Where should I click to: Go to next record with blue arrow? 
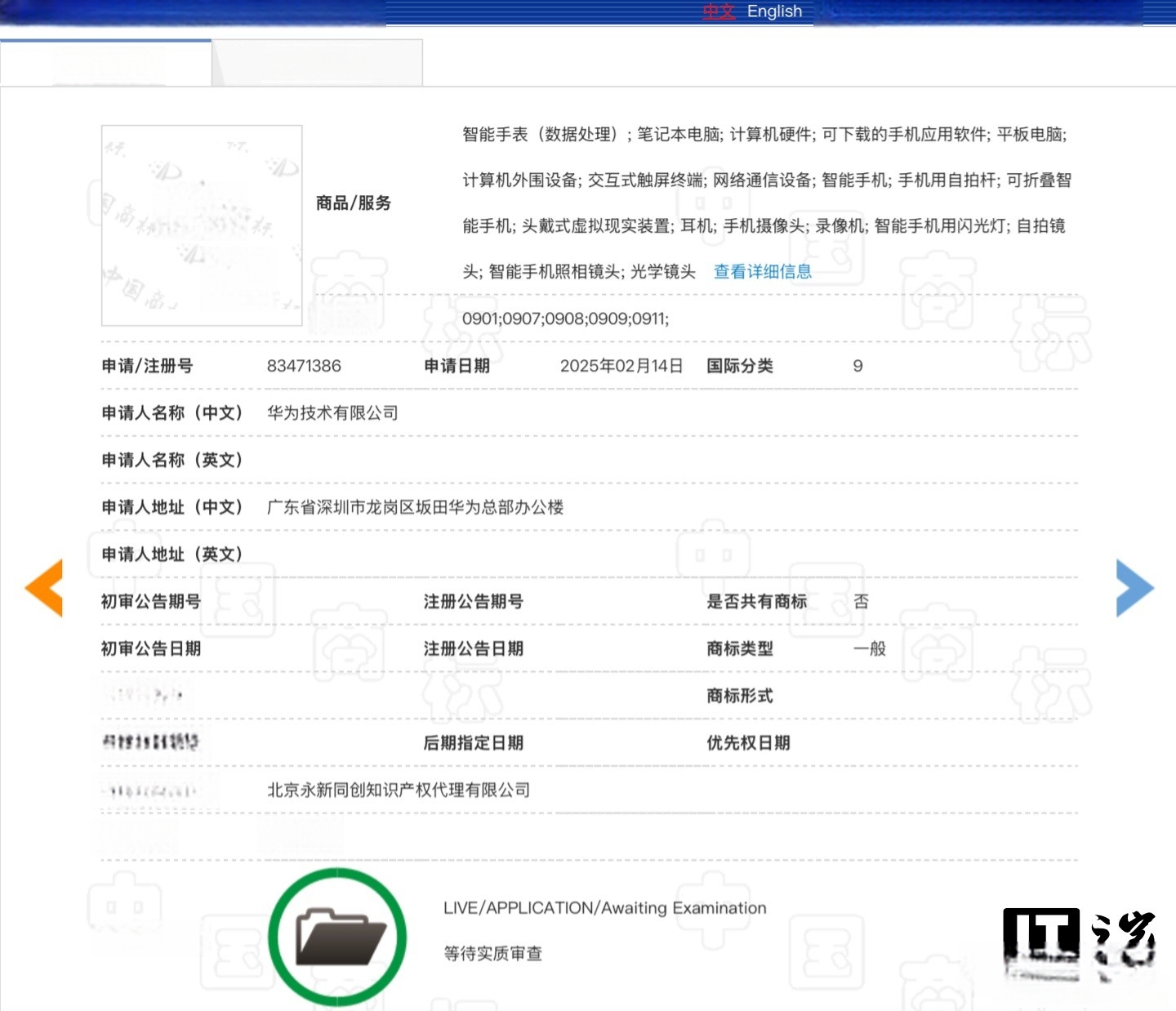tap(1135, 588)
